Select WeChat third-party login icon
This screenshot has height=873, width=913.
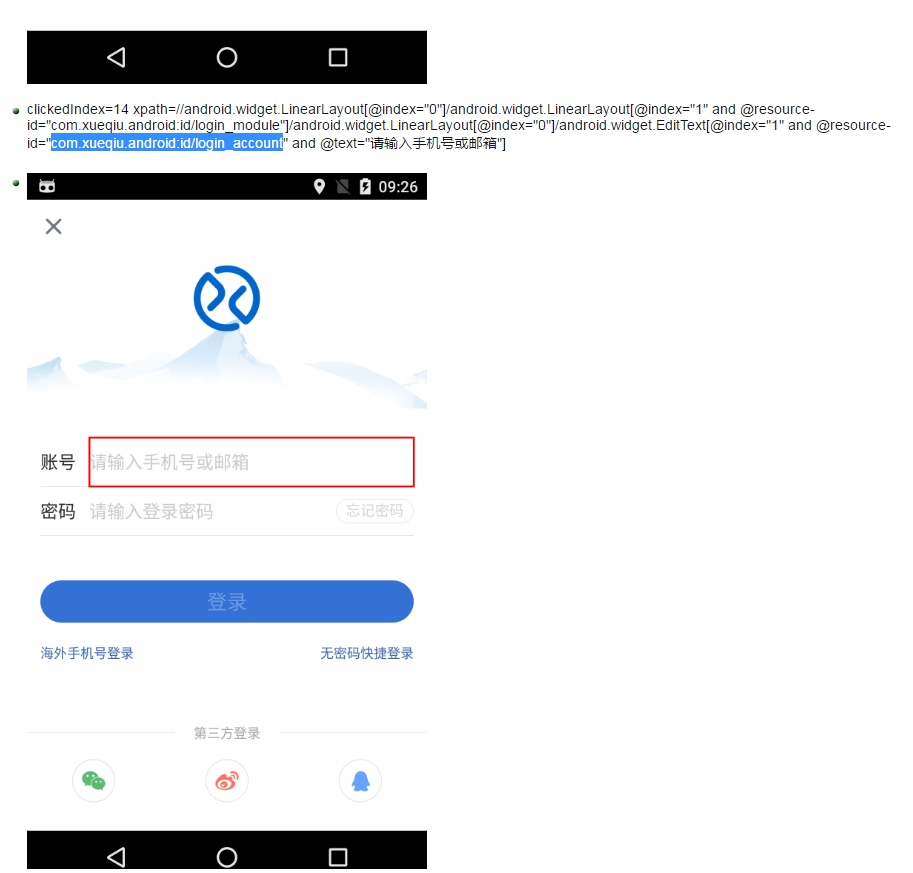pyautogui.click(x=94, y=780)
